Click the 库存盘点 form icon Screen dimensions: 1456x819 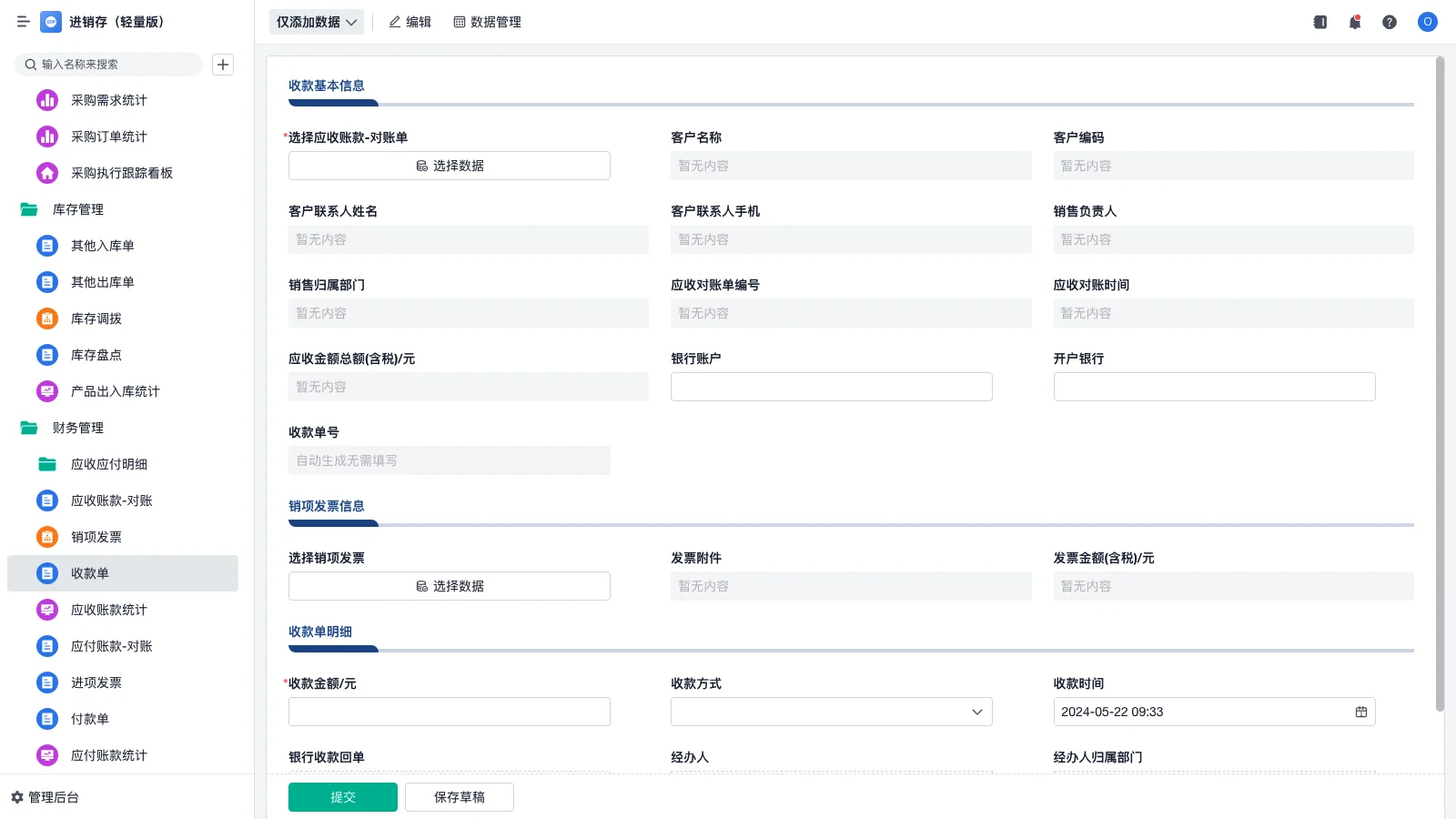[47, 355]
